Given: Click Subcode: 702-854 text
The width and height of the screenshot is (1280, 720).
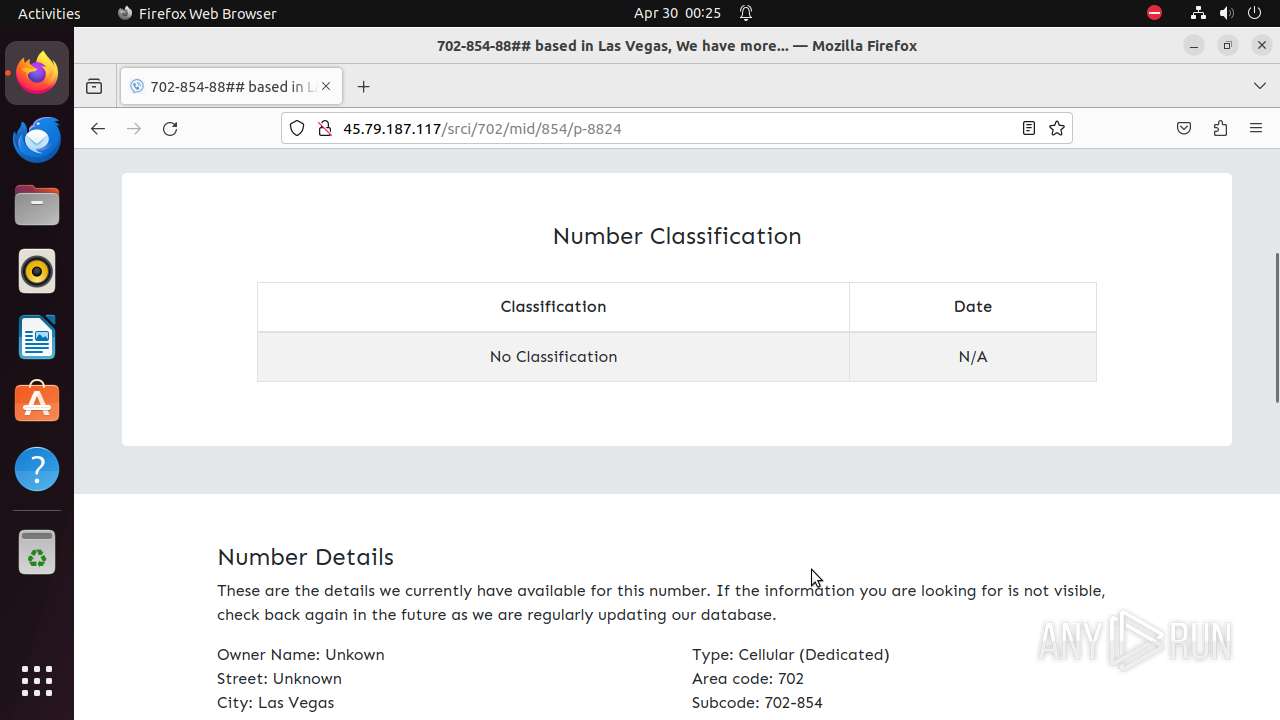Looking at the screenshot, I should [757, 703].
